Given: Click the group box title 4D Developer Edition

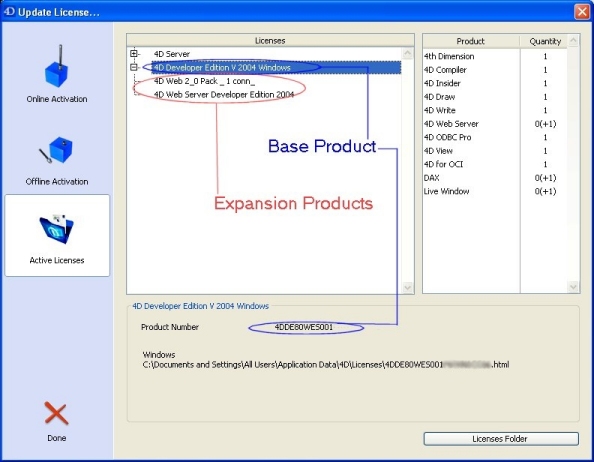Looking at the screenshot, I should (x=200, y=306).
